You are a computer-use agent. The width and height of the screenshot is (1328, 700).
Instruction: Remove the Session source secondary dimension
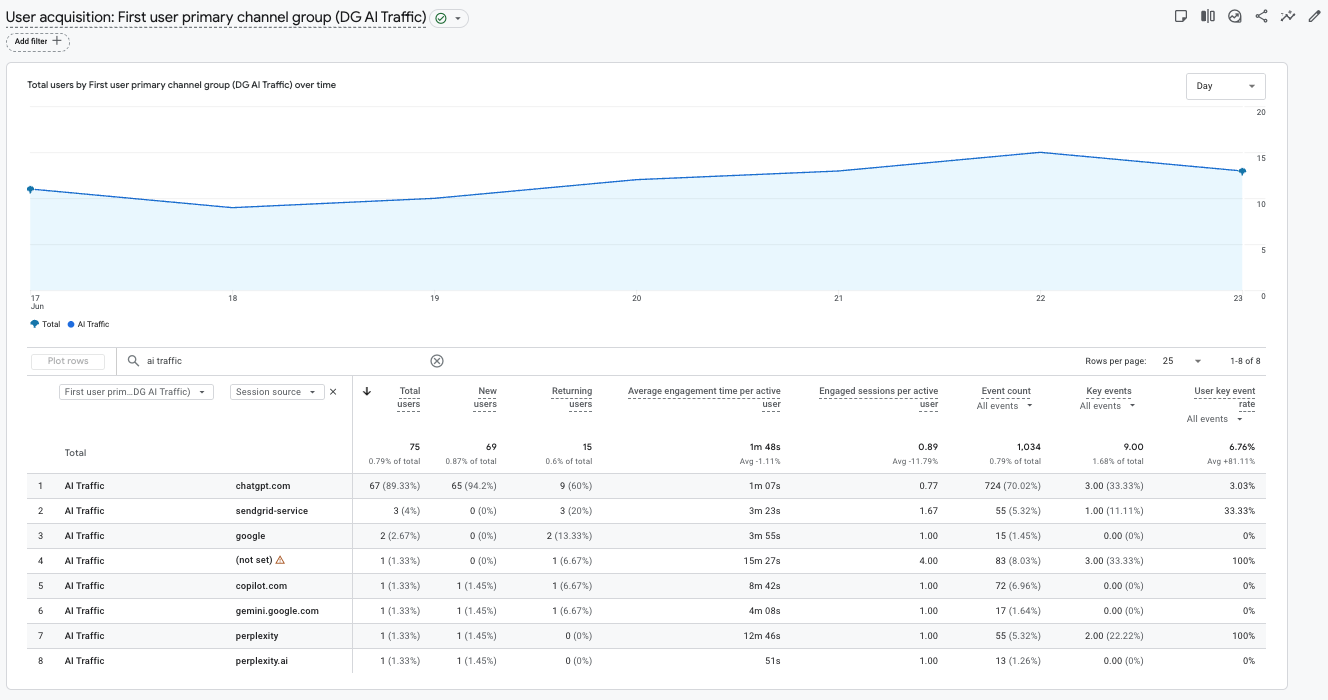334,392
